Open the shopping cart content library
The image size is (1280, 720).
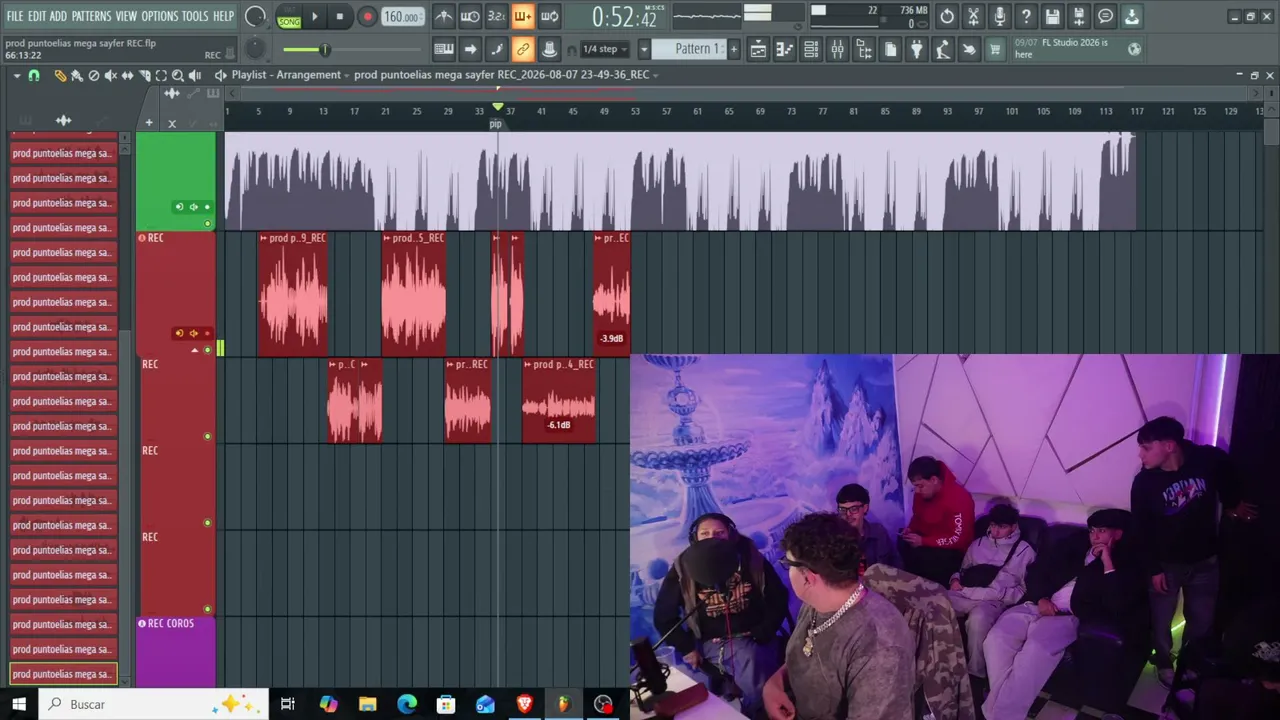(x=995, y=49)
